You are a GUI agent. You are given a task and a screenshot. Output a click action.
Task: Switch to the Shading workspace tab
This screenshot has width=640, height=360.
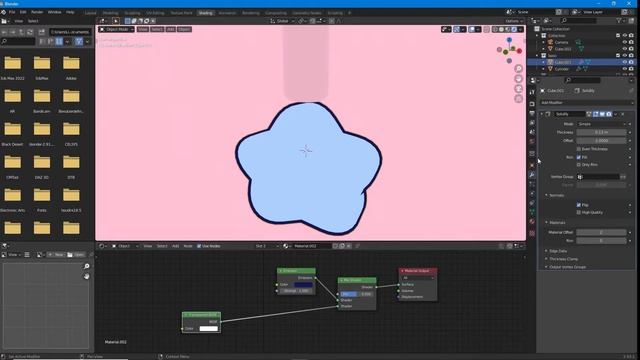tap(205, 13)
